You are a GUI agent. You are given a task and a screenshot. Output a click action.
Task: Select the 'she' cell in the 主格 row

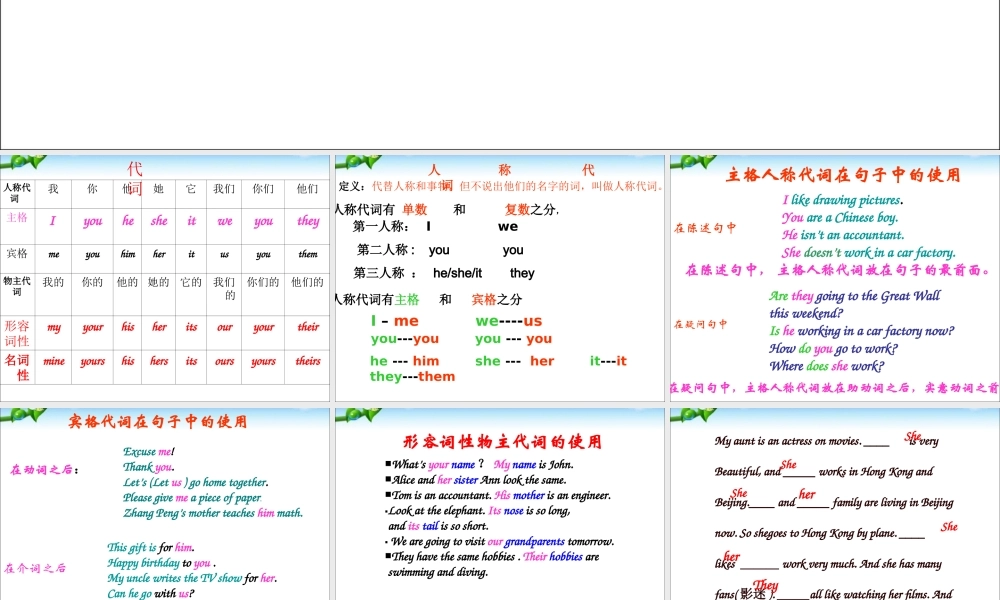pos(159,221)
